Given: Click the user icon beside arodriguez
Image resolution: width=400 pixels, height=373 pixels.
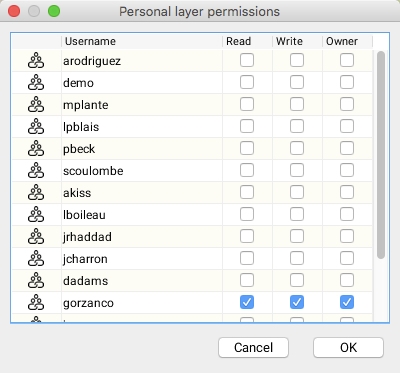Looking at the screenshot, I should pos(36,61).
